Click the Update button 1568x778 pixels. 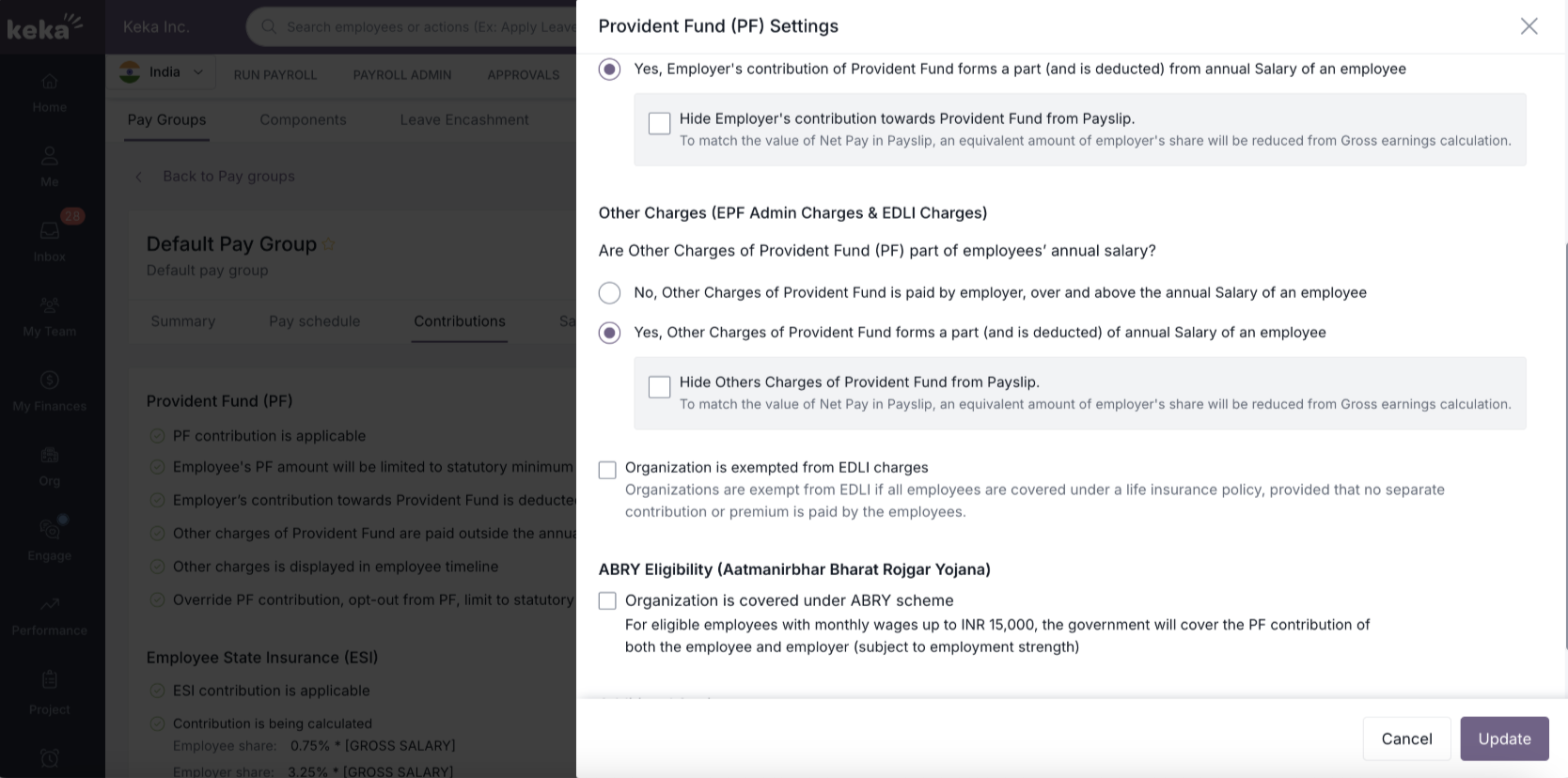click(1504, 739)
